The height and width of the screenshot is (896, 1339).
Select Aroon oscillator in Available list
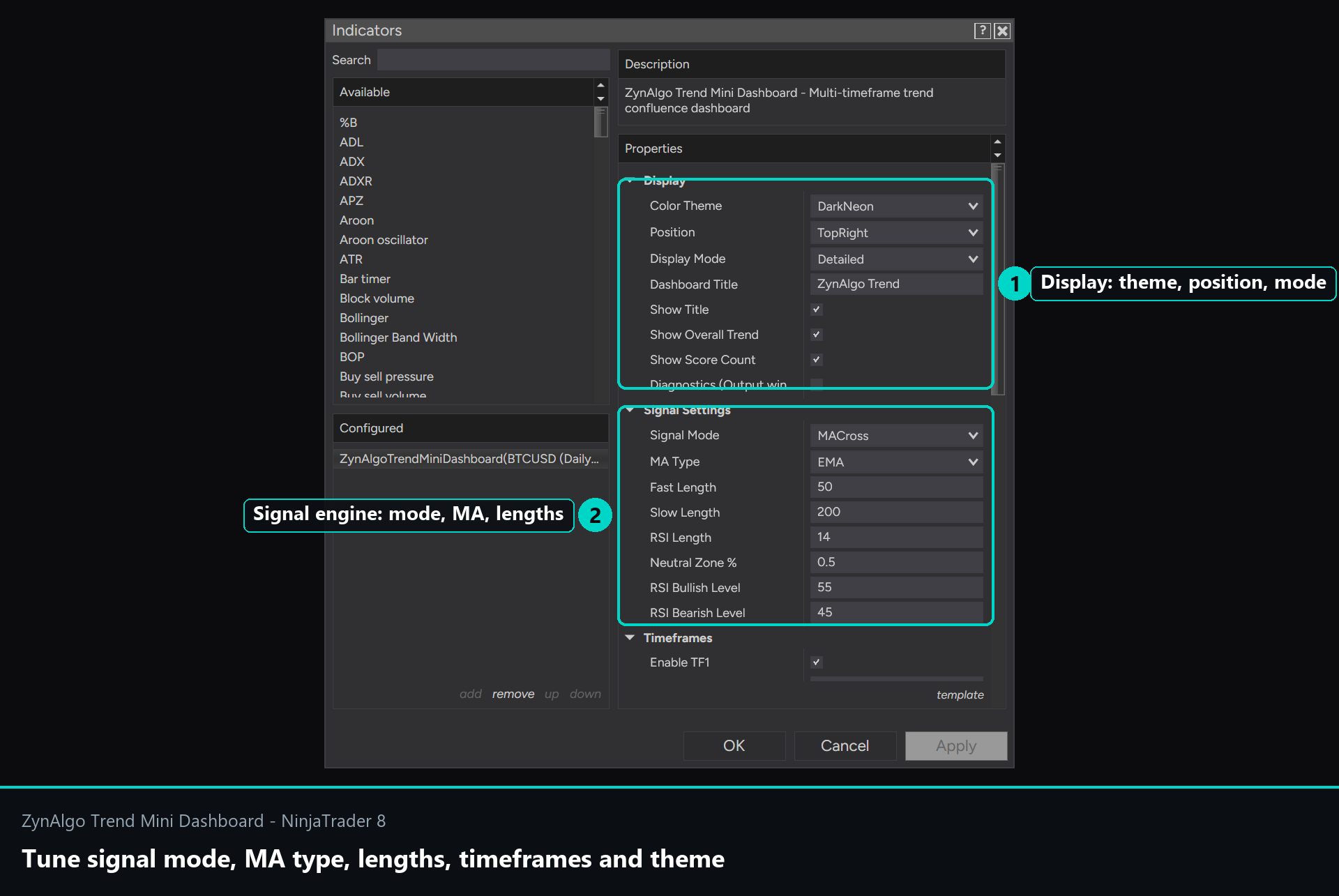click(x=384, y=240)
